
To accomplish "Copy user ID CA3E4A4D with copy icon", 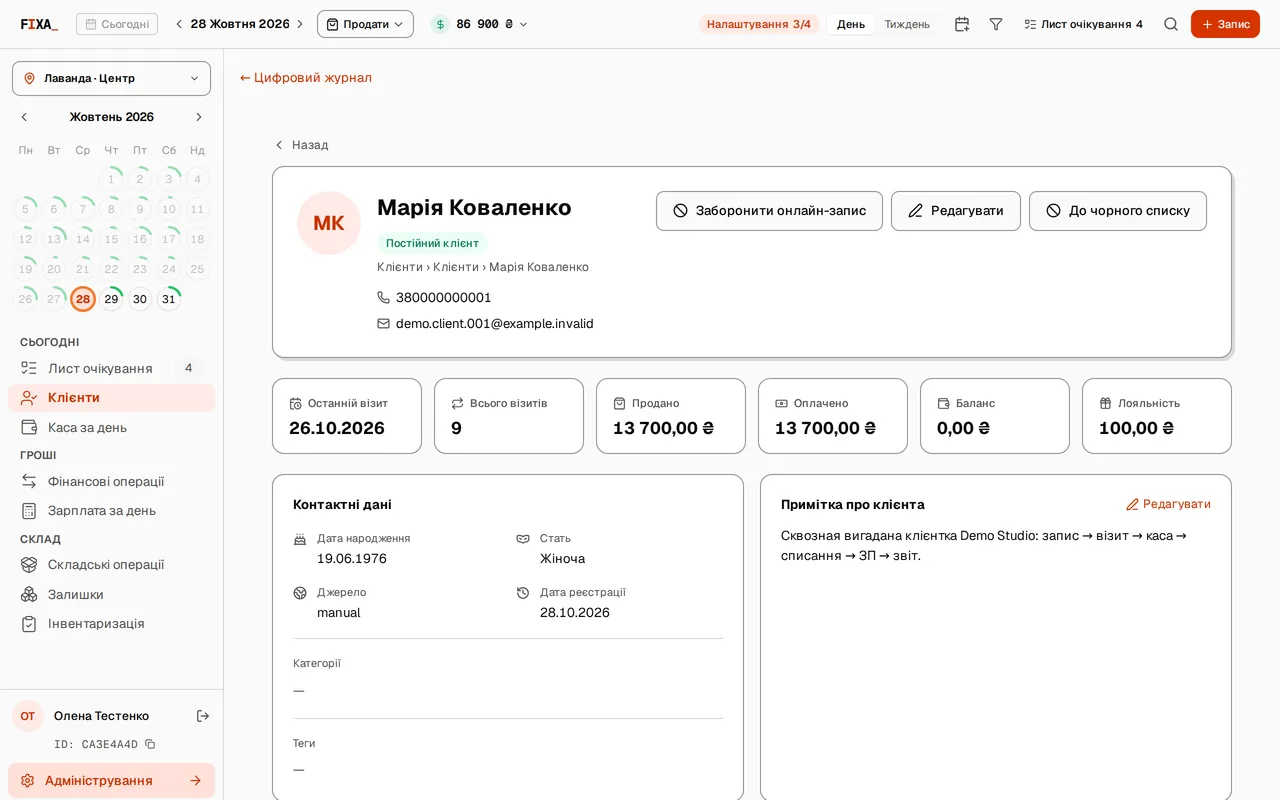I will click(x=150, y=744).
